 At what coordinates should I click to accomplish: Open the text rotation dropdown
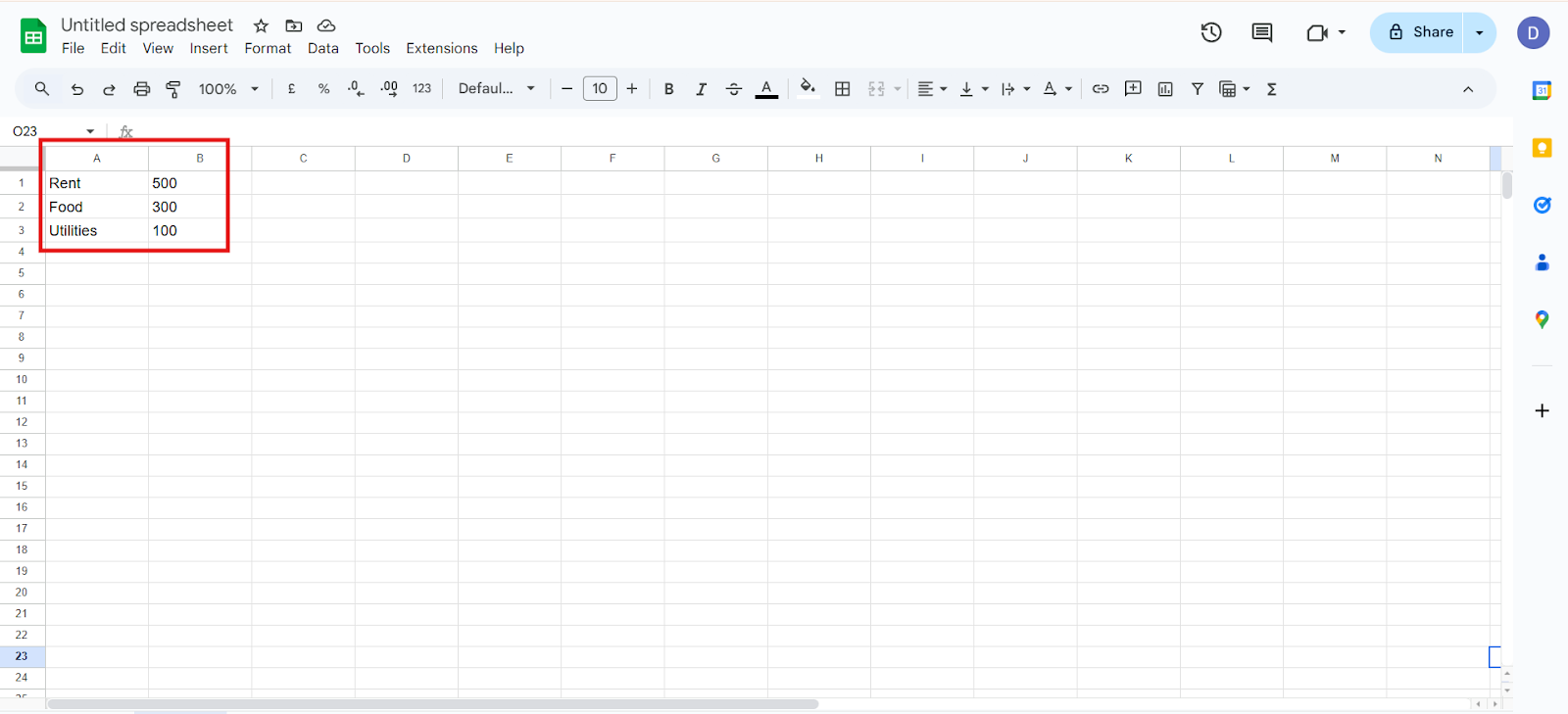1057,89
